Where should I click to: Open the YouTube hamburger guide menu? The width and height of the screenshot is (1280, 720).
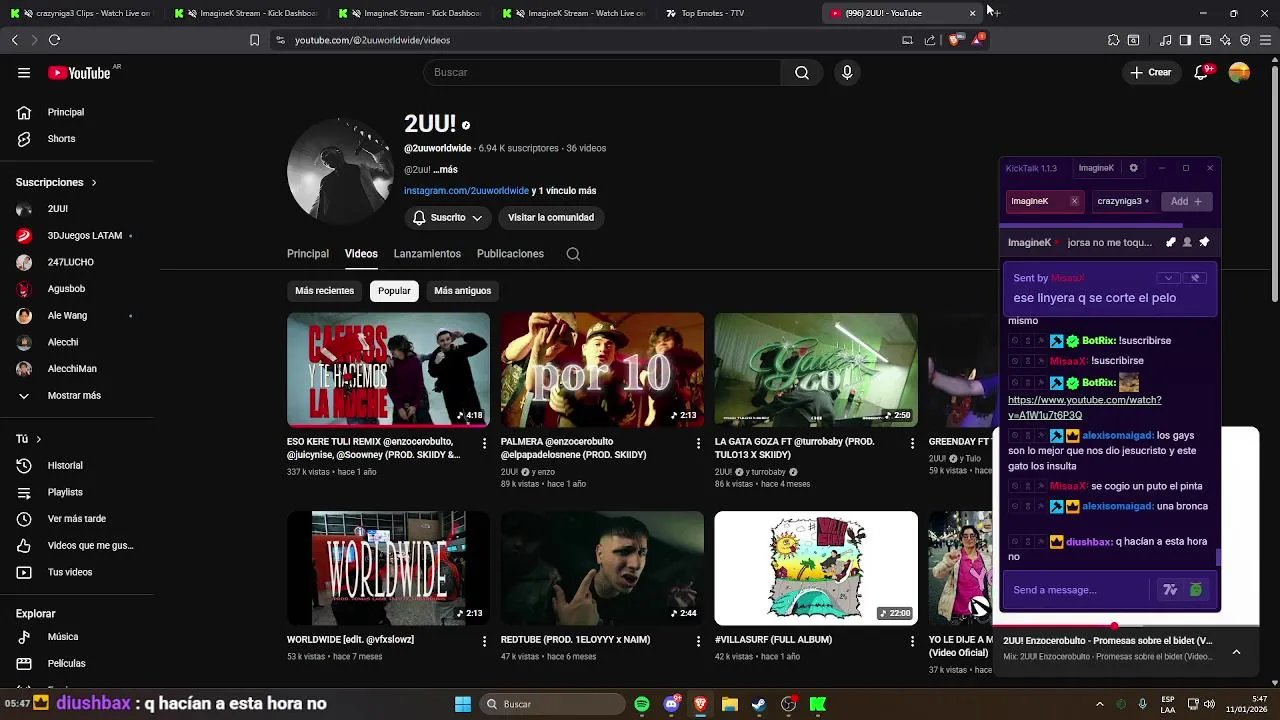[x=24, y=72]
